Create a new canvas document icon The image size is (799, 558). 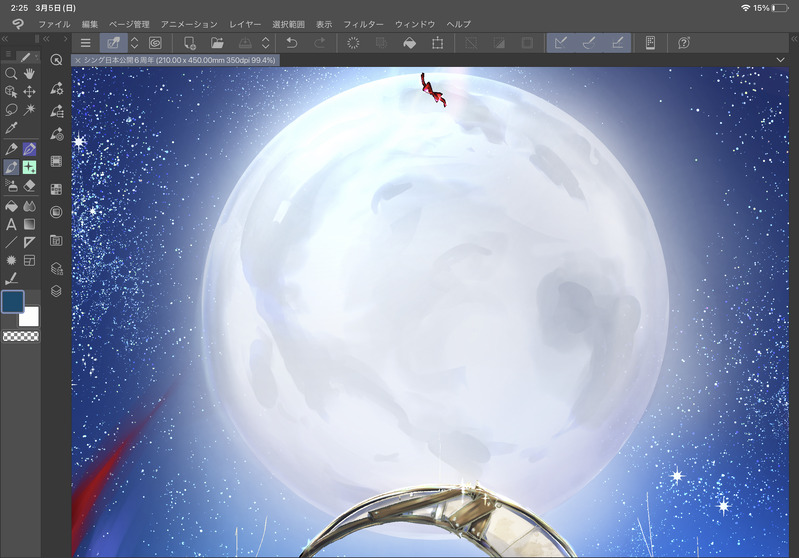(x=190, y=43)
